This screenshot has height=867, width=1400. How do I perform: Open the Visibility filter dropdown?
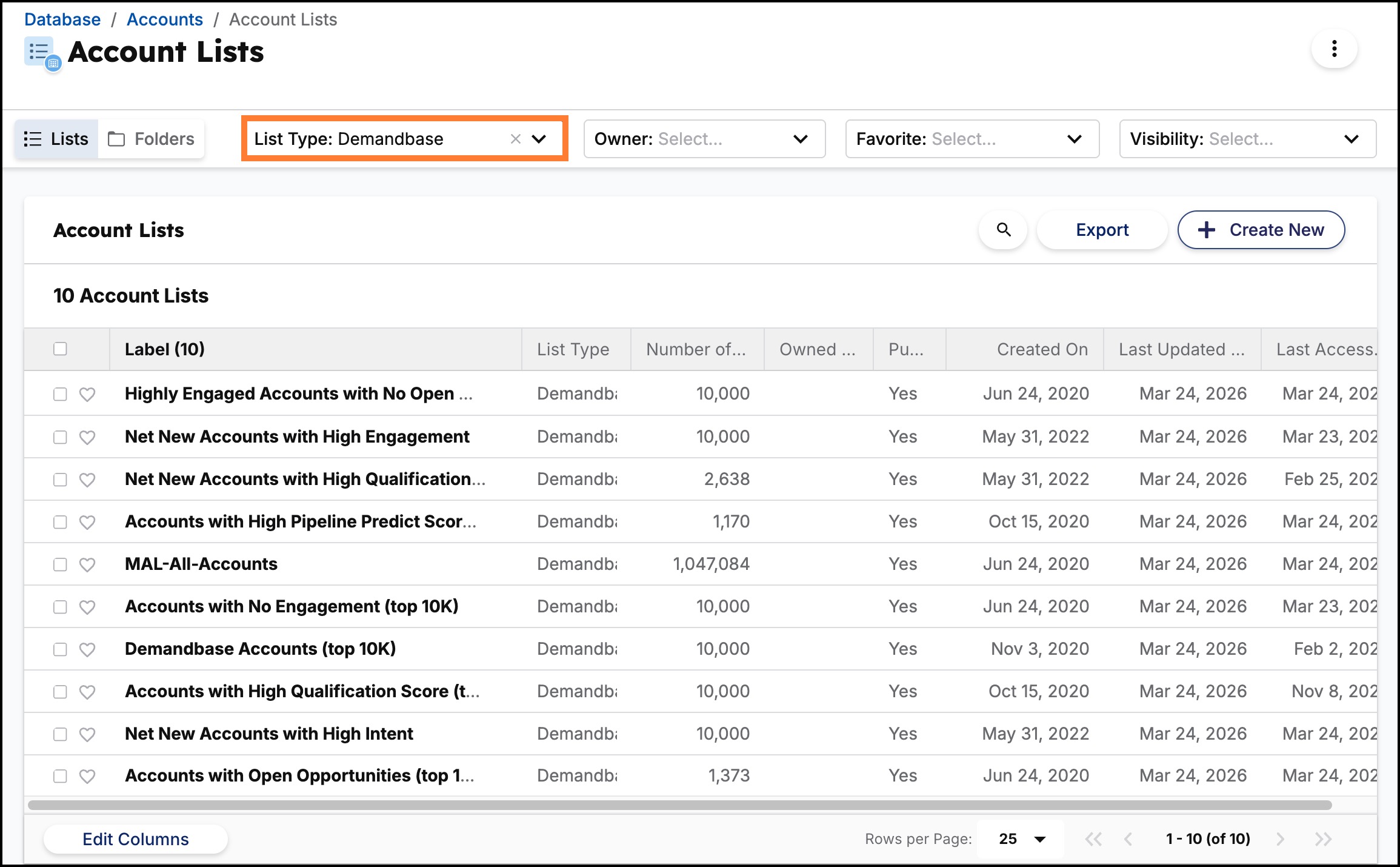point(1247,139)
